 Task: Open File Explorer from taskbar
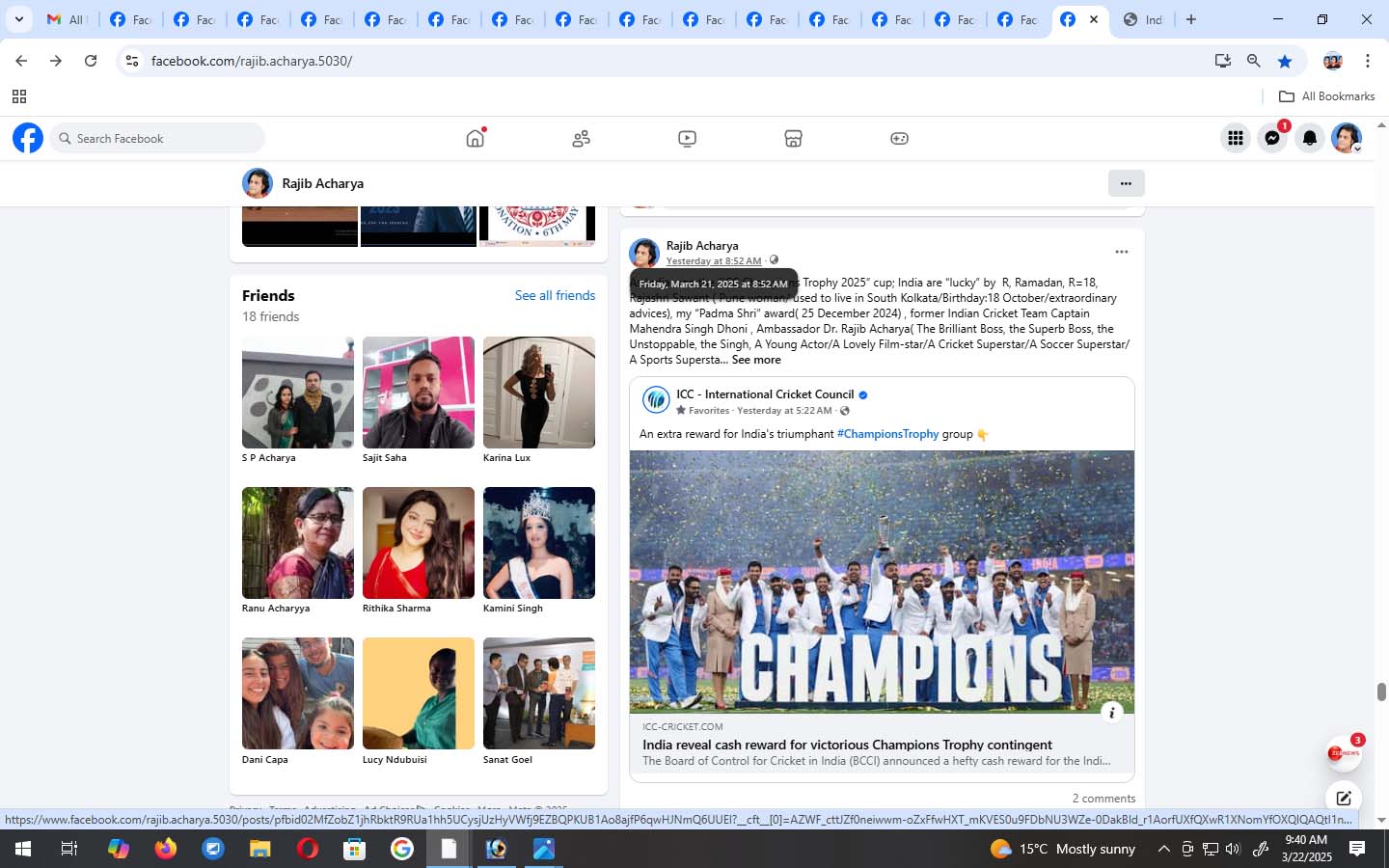coord(259,849)
